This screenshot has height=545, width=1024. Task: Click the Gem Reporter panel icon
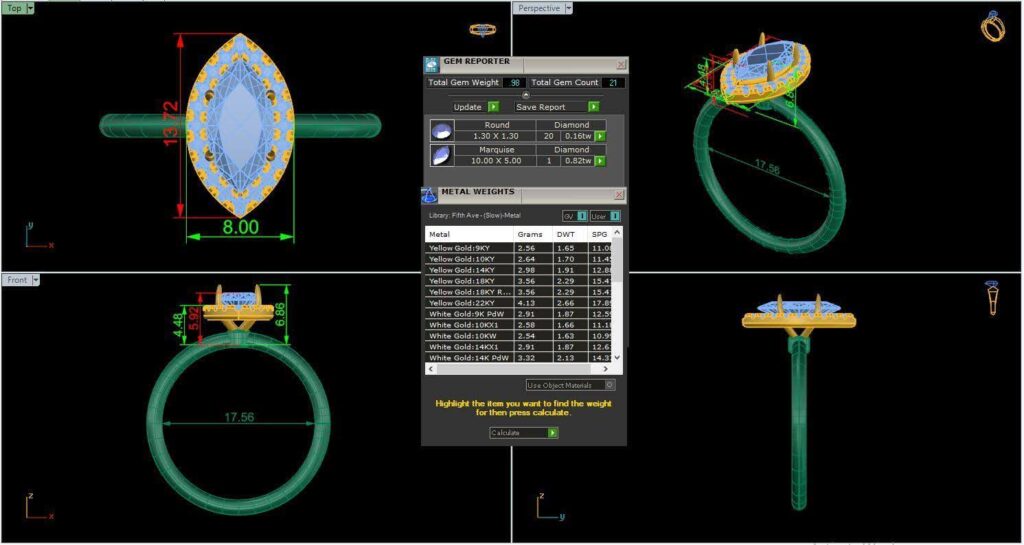point(432,65)
